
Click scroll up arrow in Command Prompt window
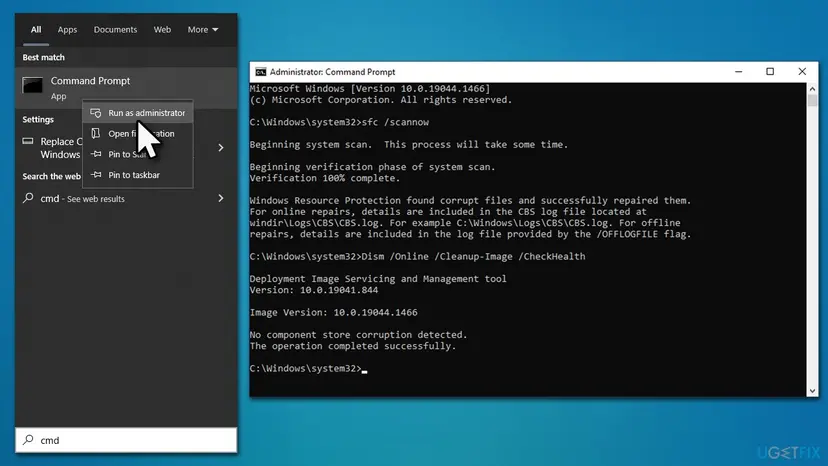pyautogui.click(x=812, y=89)
